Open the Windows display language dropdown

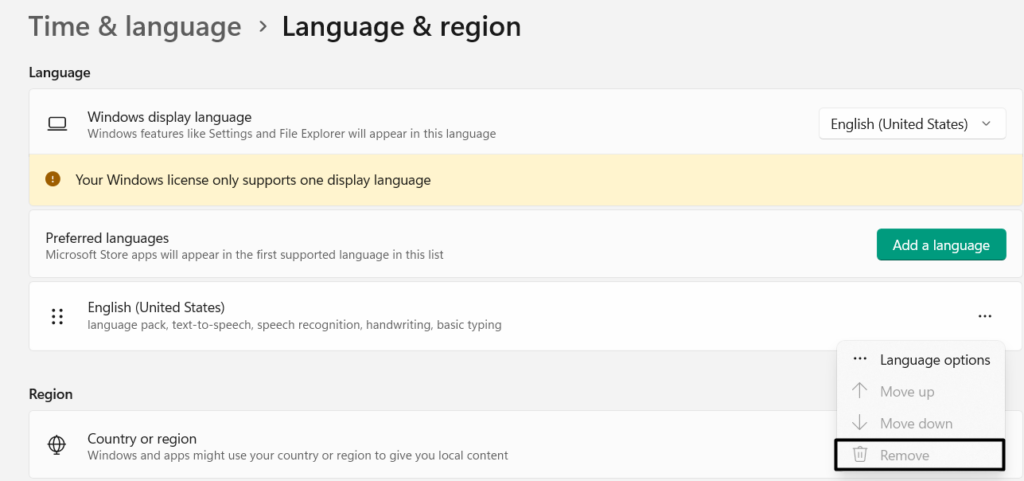pyautogui.click(x=911, y=124)
